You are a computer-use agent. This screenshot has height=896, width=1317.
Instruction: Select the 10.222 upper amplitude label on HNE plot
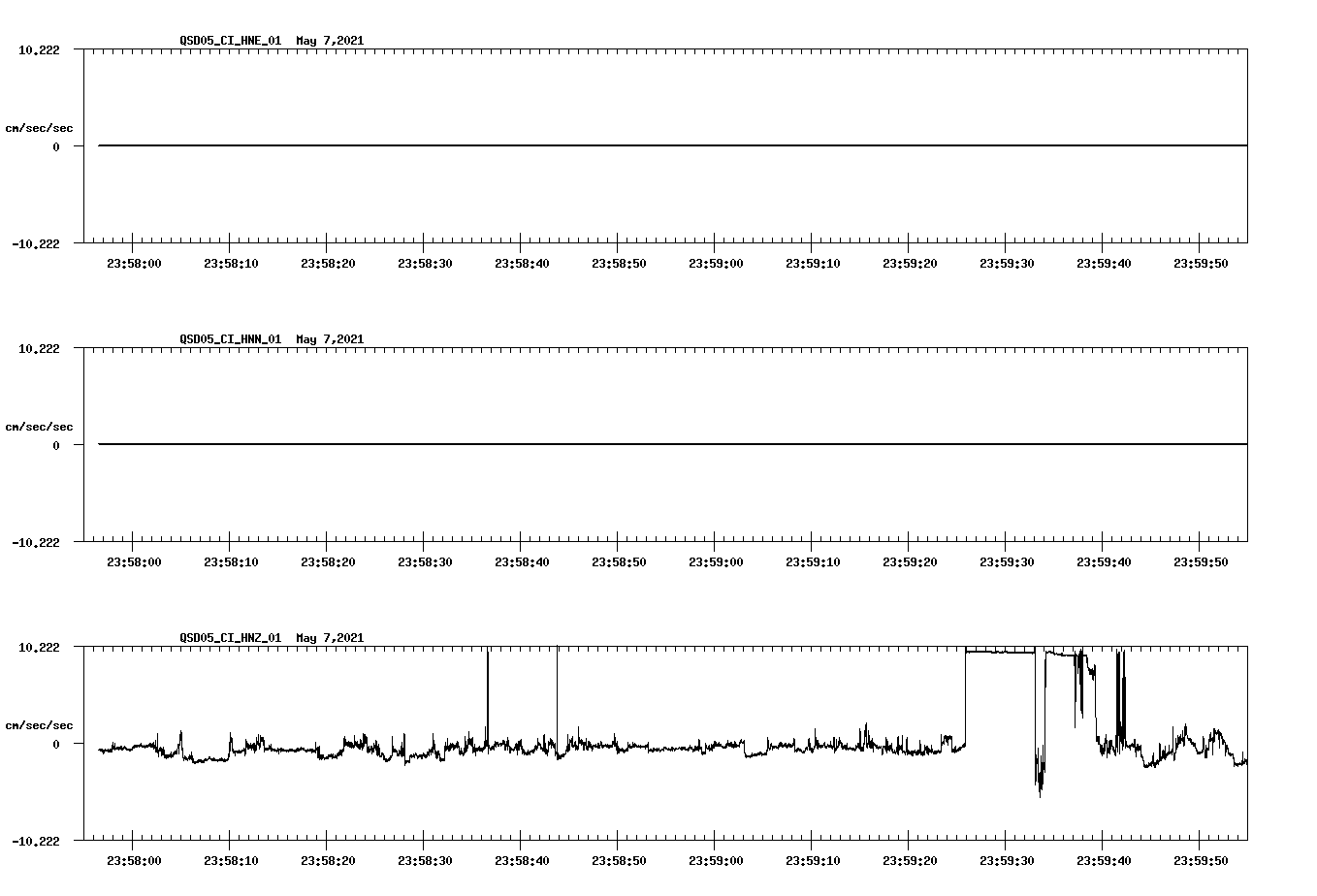pos(39,48)
